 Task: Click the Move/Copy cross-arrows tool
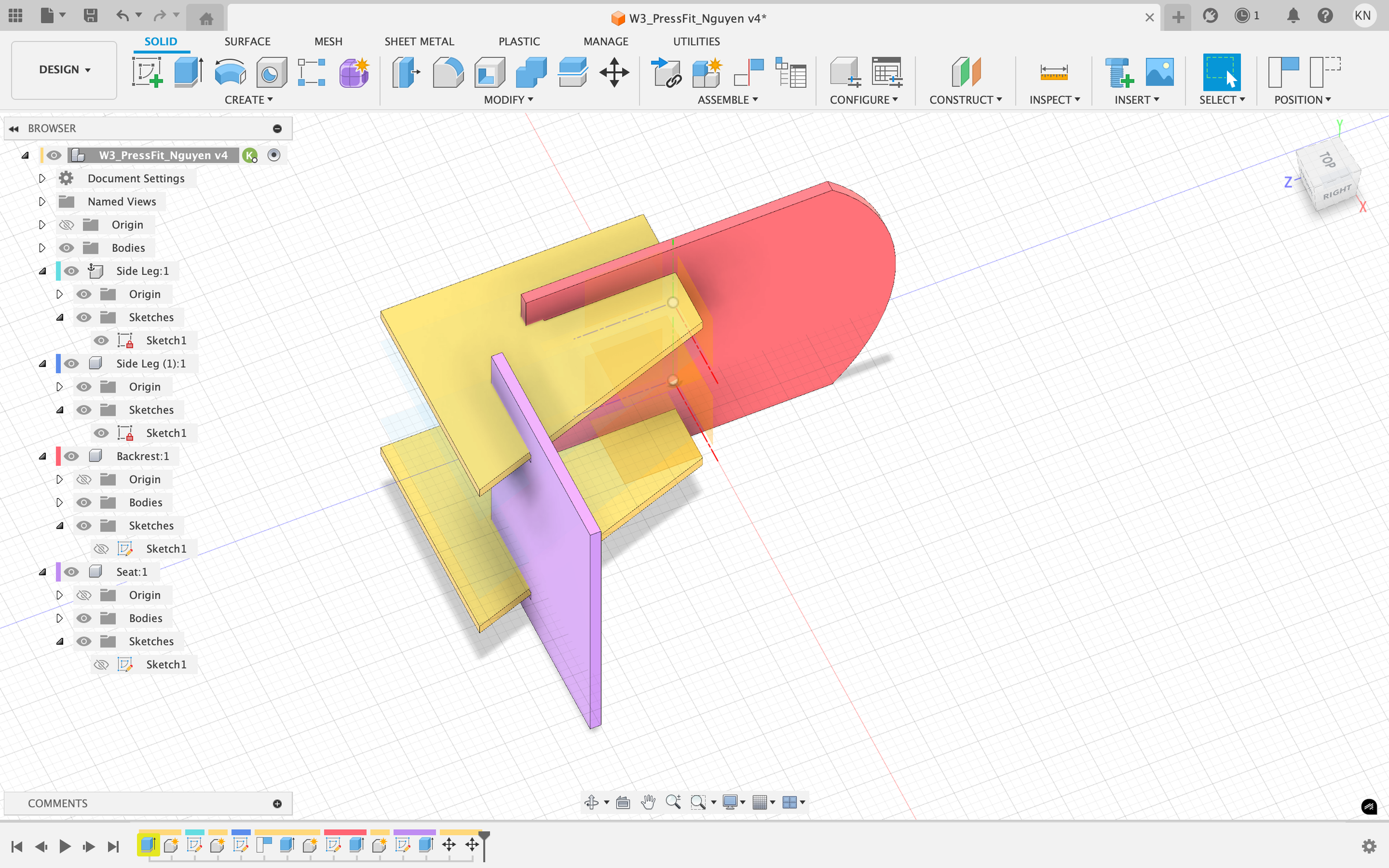click(614, 72)
